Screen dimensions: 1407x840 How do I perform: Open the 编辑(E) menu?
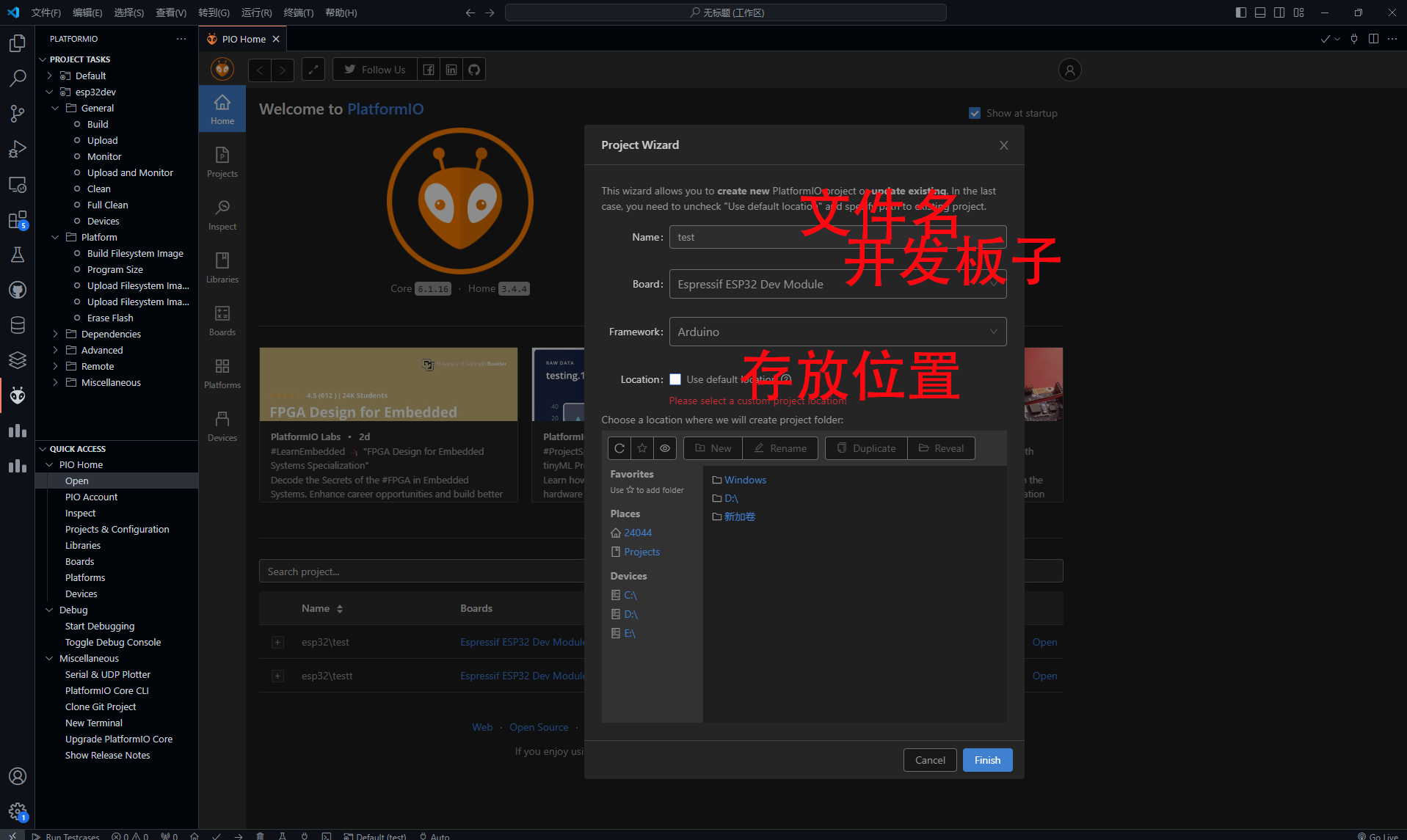87,12
